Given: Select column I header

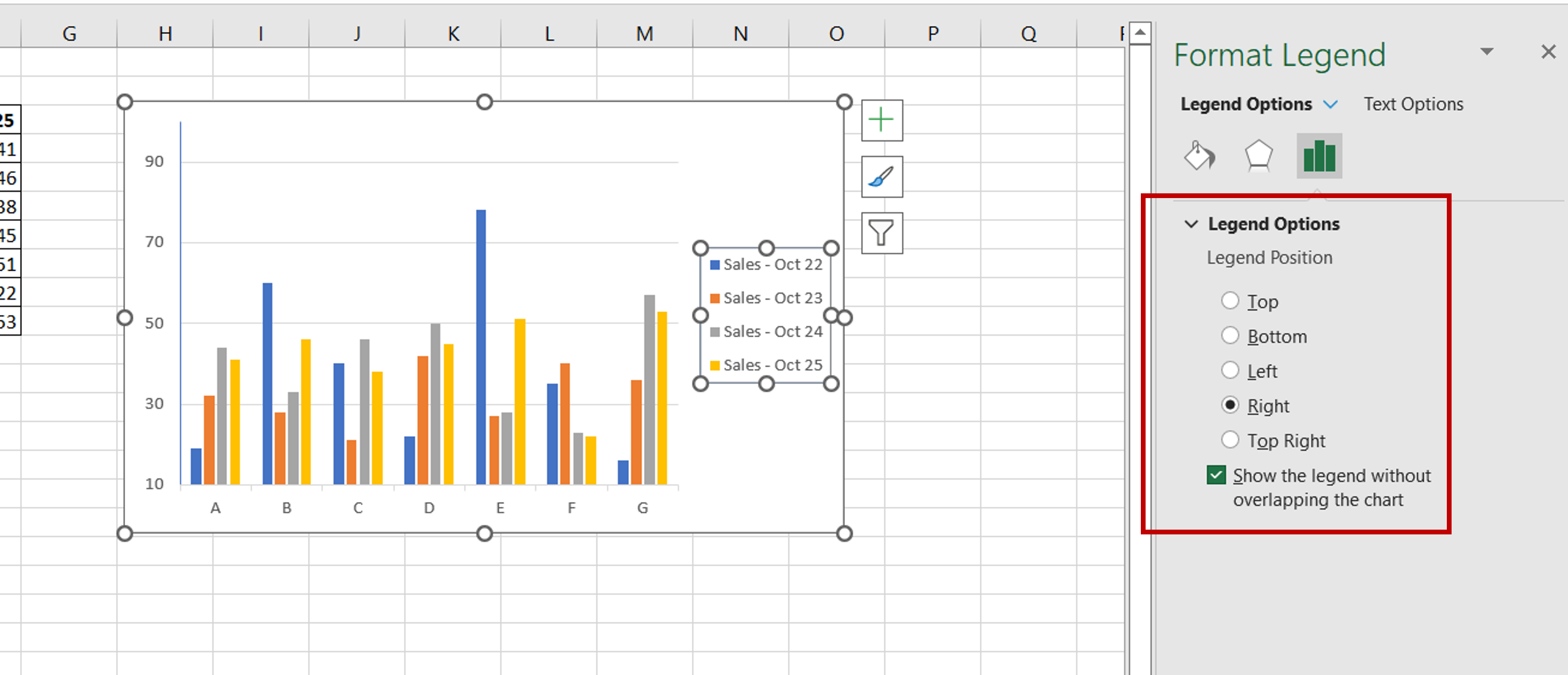Looking at the screenshot, I should (261, 33).
